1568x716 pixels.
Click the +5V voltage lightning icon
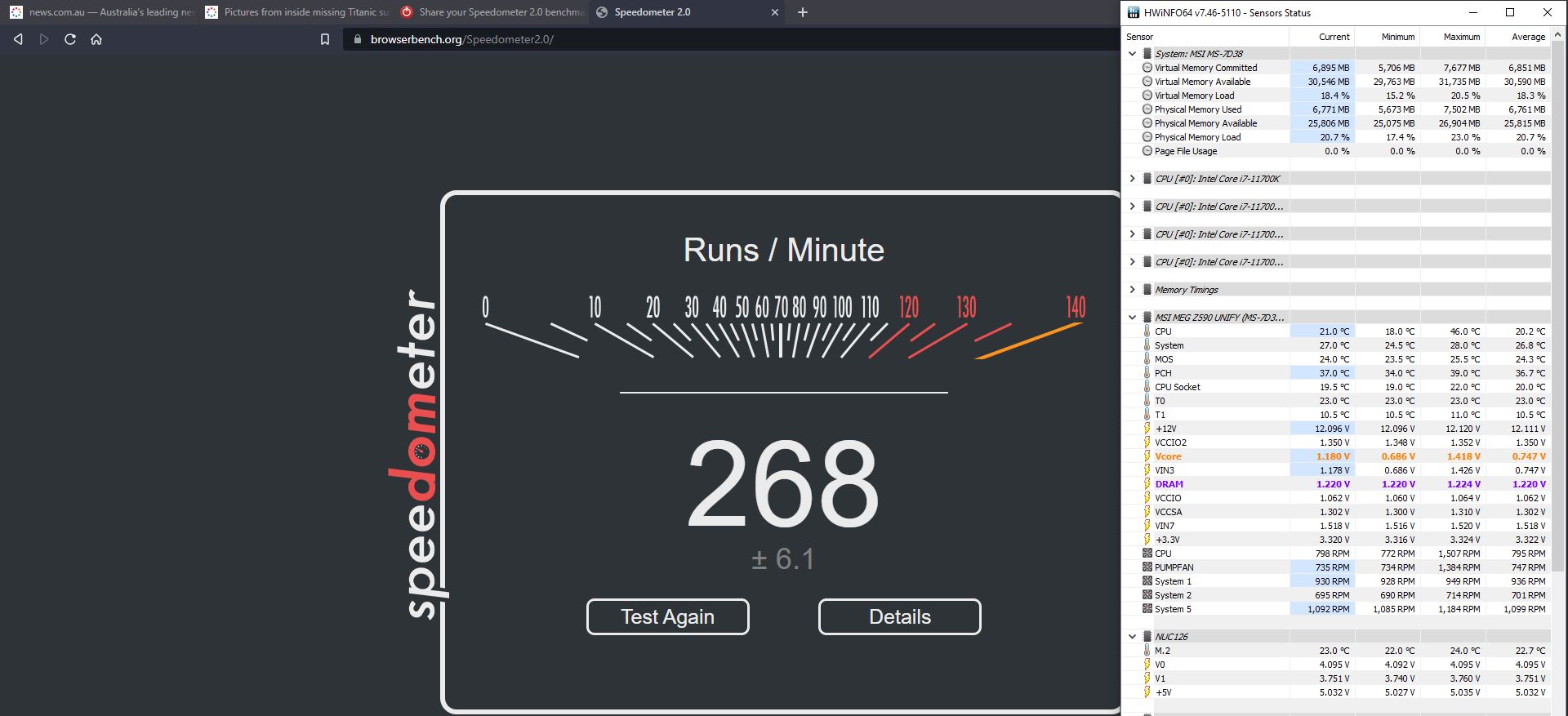click(x=1147, y=692)
